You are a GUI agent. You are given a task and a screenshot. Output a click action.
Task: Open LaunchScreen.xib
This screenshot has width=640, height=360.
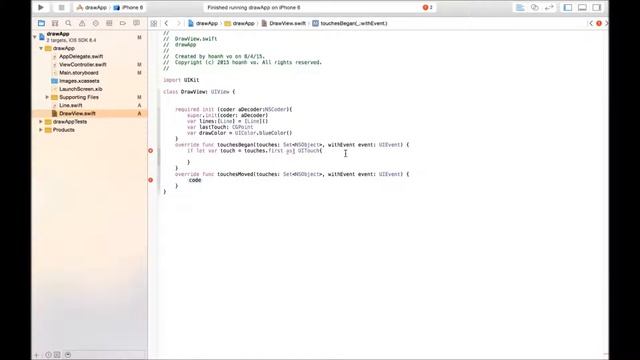coord(81,89)
